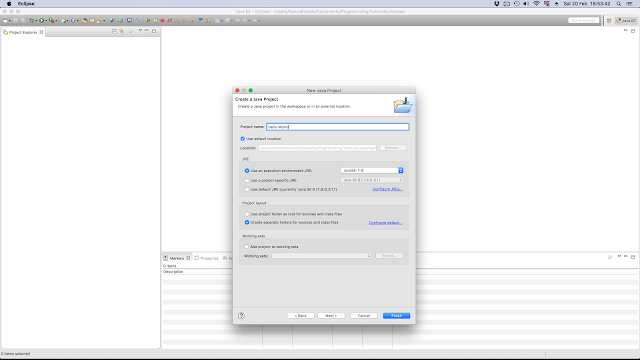The height and width of the screenshot is (360, 640).
Task: Click the help question mark in dialog
Action: tap(242, 316)
